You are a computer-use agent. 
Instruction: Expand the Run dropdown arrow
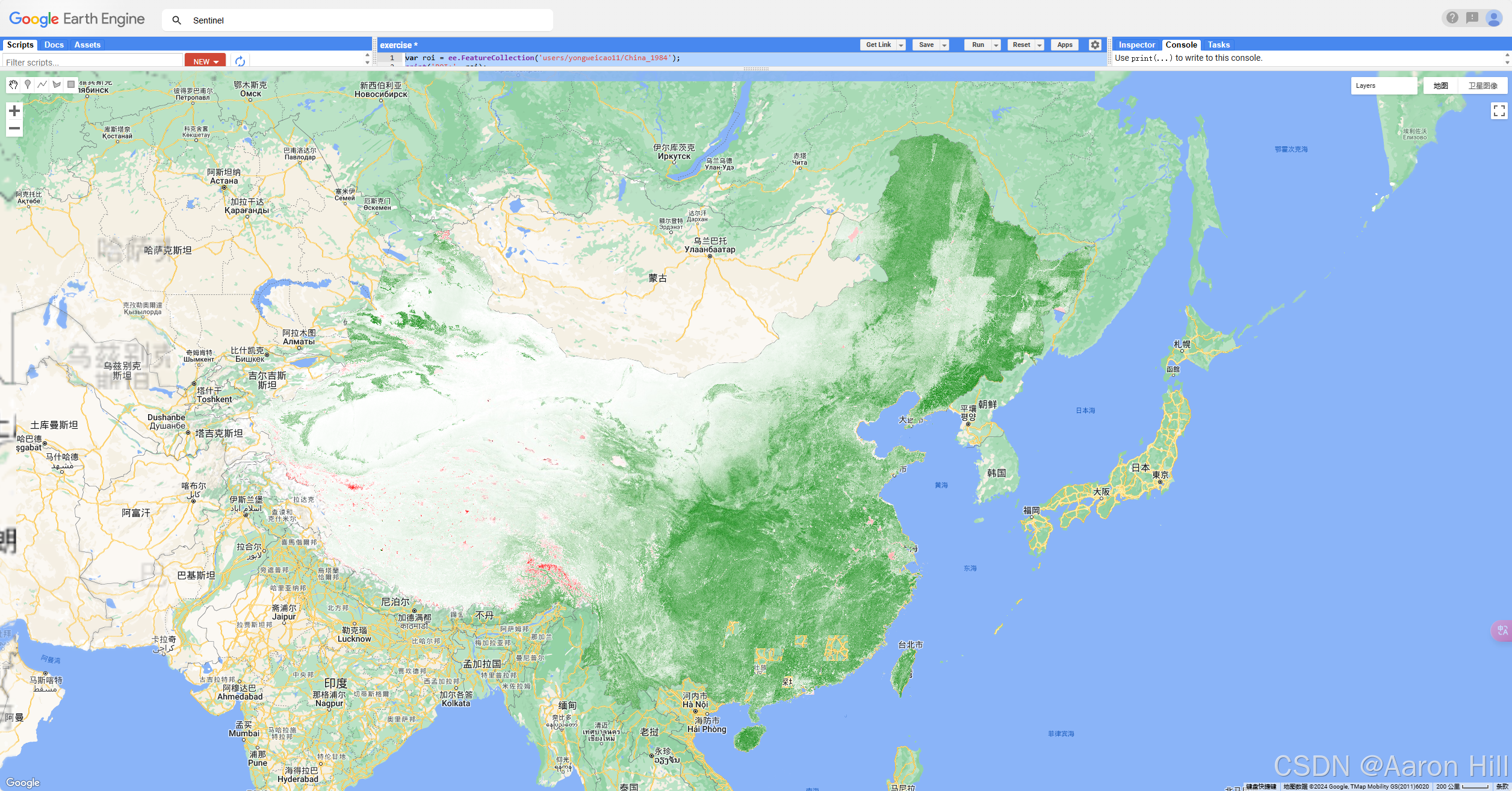[x=996, y=45]
